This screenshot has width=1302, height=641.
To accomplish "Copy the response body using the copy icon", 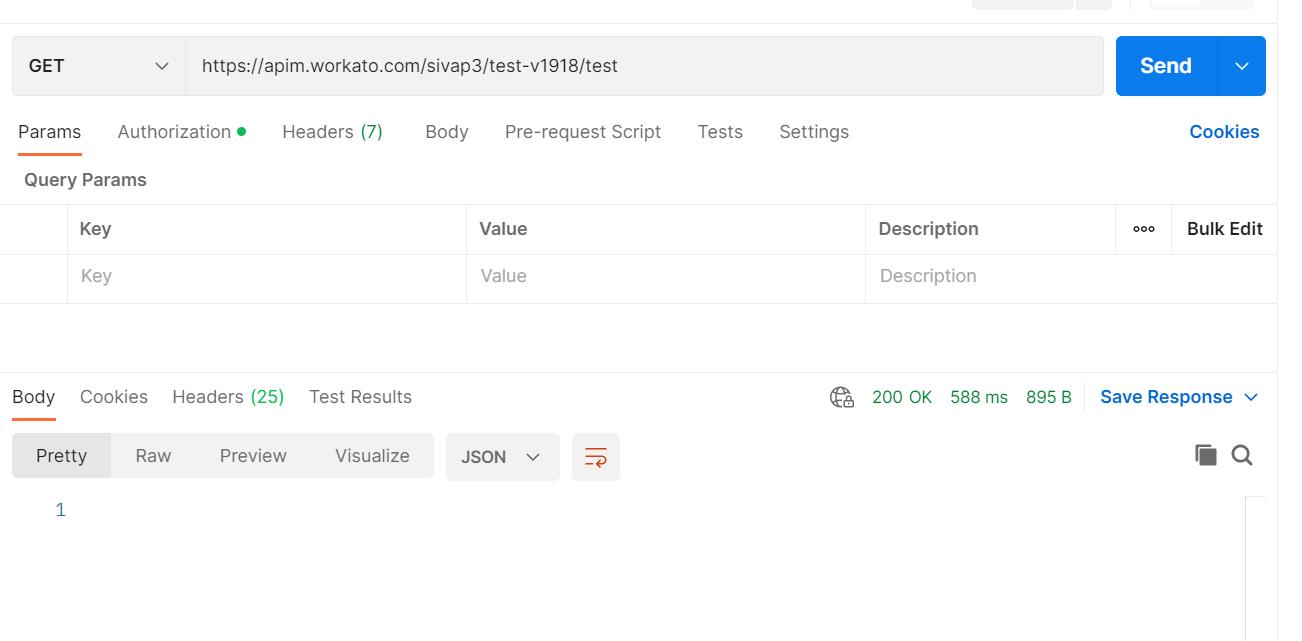I will [1206, 456].
